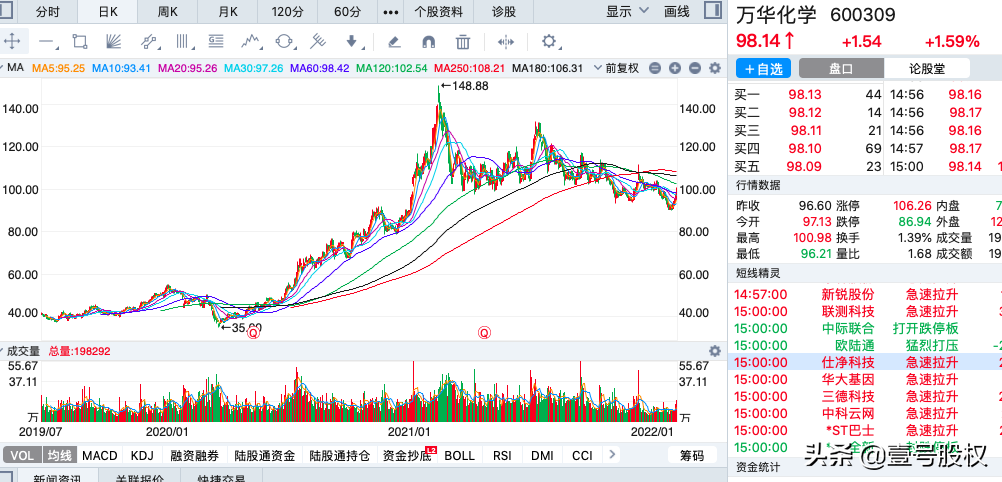Screen dimensions: 1002x482
Task: Click the plus circle icon in MA bar
Action: [675, 68]
